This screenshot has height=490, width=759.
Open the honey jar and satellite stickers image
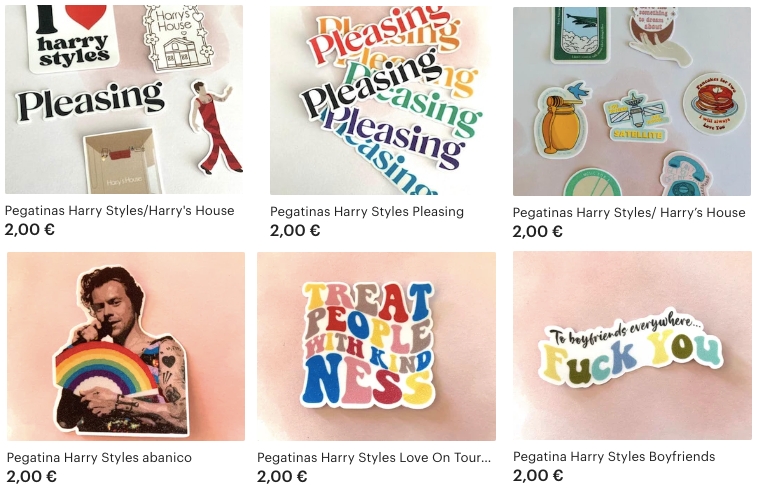click(x=632, y=101)
